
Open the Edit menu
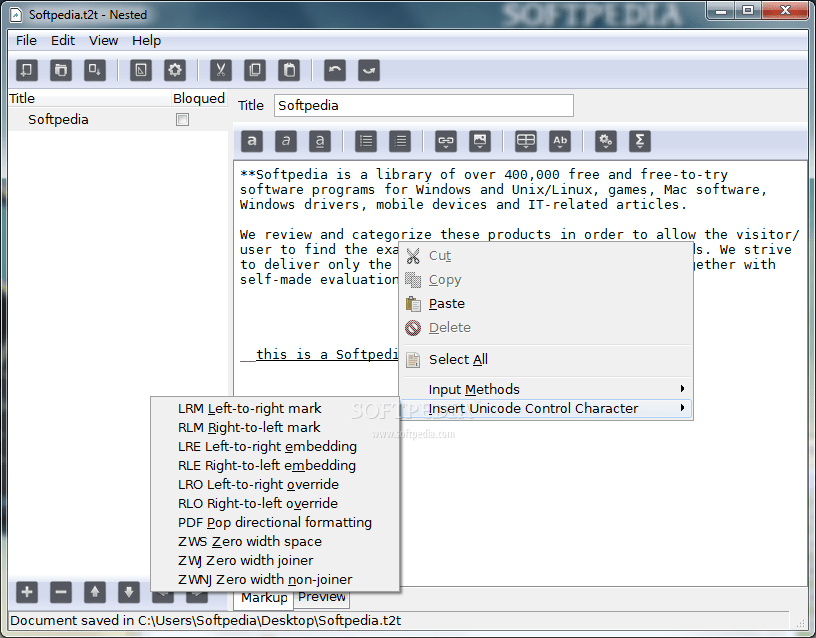[63, 41]
